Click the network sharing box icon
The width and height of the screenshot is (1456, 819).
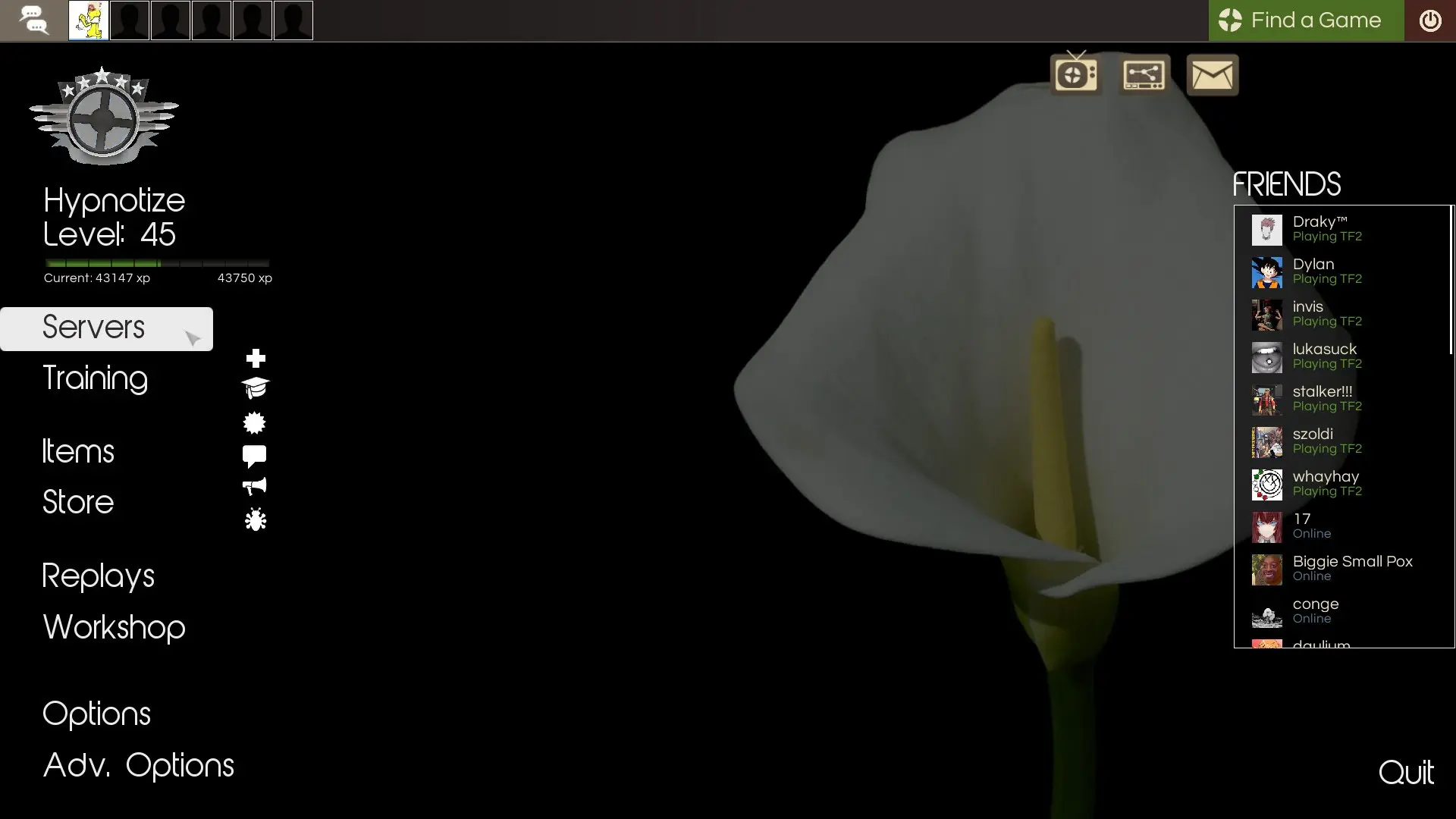click(1144, 75)
